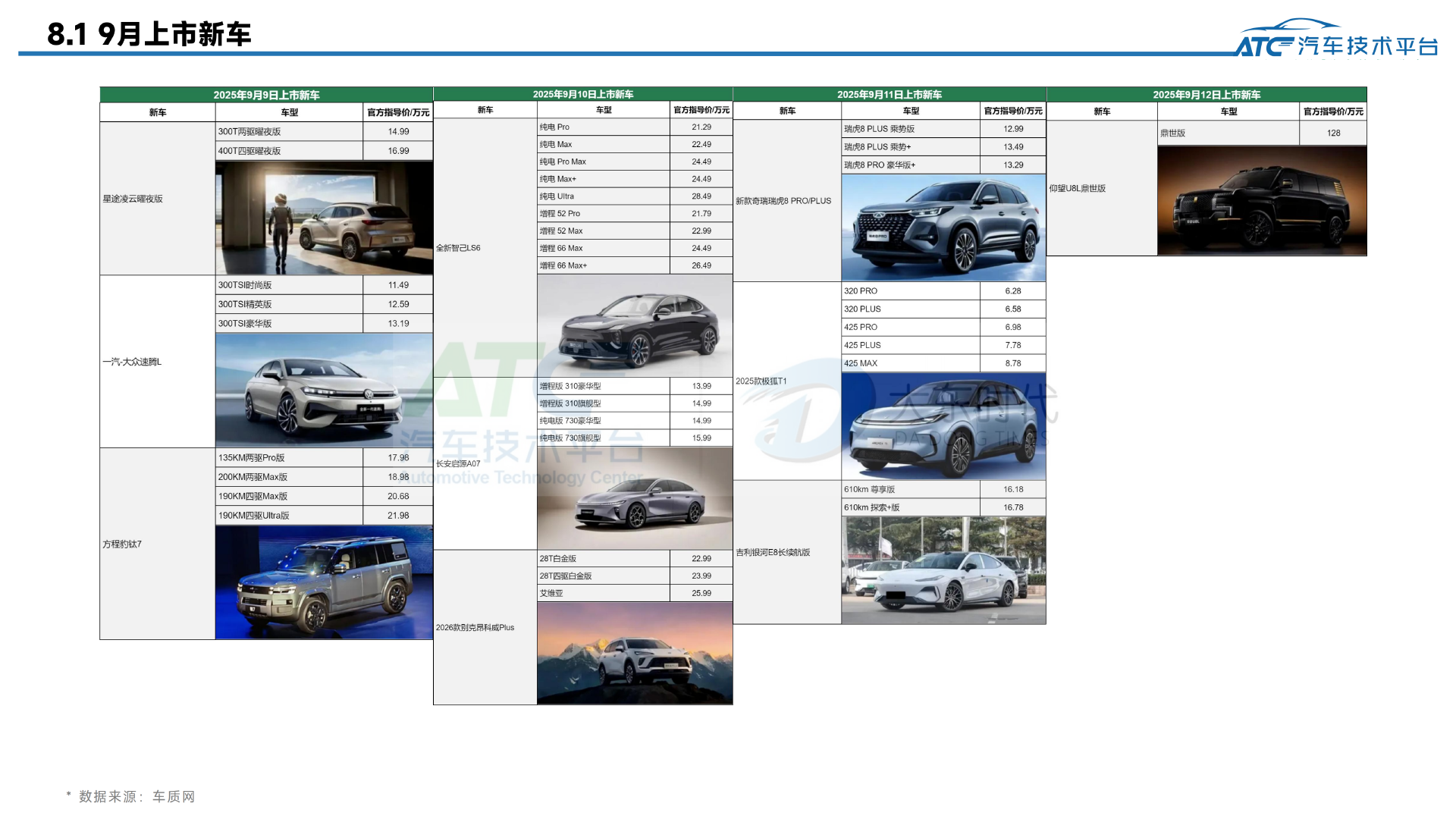Viewport: 1456px width, 819px height.
Task: Click the 瑞虎8 PRO/PLUS car image
Action: pyautogui.click(x=943, y=227)
